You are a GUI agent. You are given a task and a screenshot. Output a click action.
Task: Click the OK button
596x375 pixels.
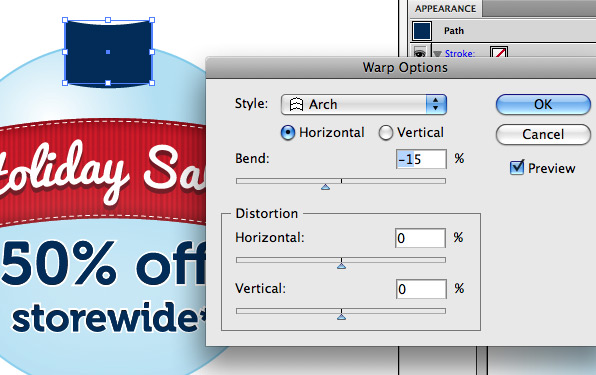(x=543, y=104)
